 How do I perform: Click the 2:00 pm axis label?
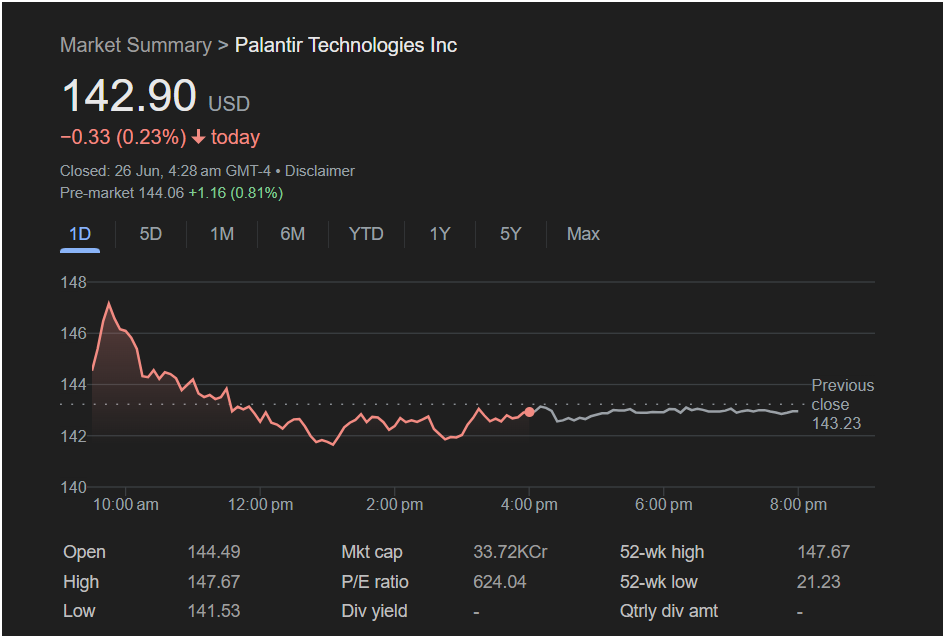[395, 505]
